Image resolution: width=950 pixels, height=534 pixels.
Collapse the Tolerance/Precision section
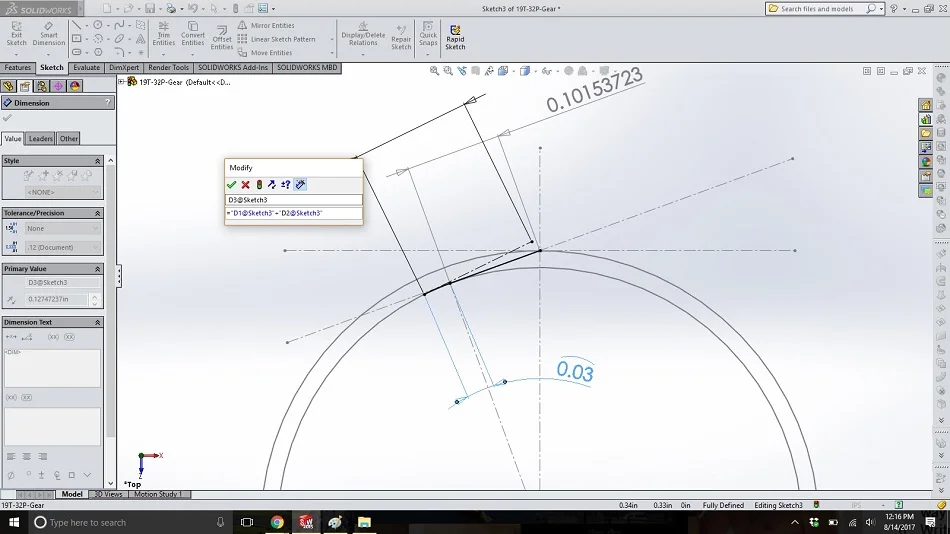pyautogui.click(x=98, y=213)
